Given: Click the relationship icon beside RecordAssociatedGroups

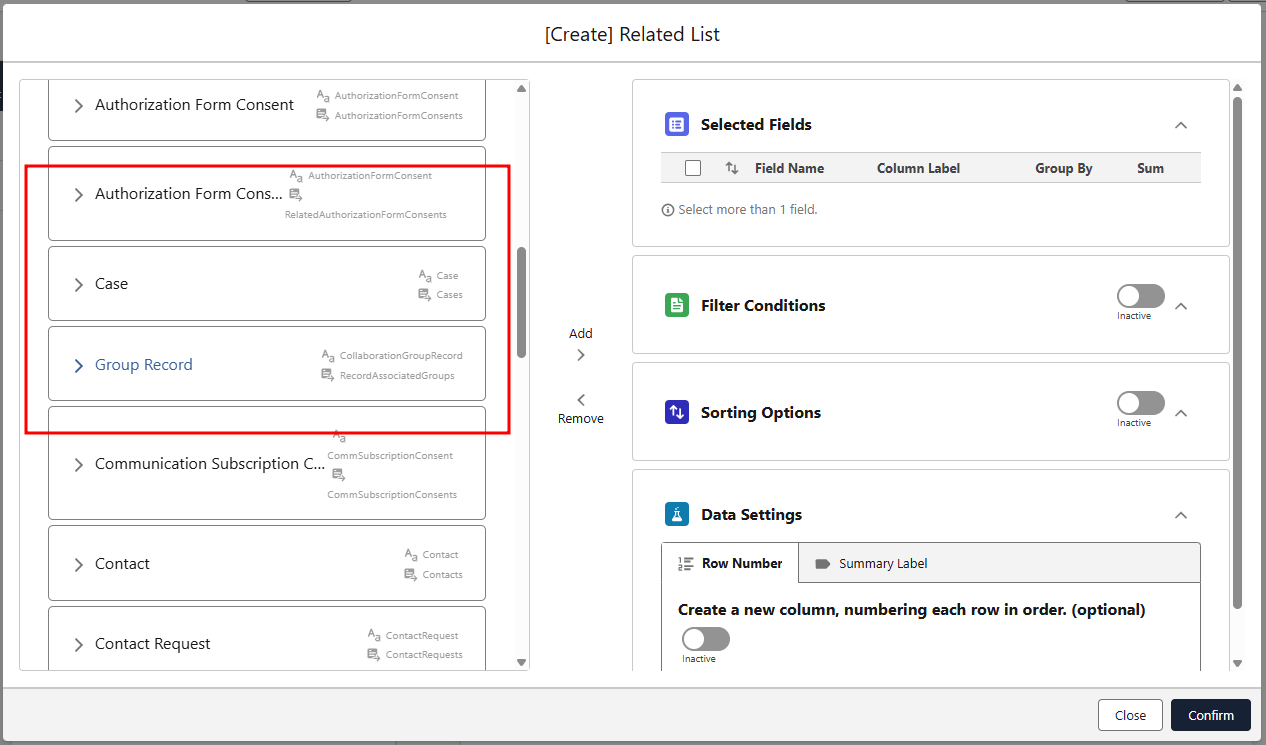Looking at the screenshot, I should (x=328, y=375).
